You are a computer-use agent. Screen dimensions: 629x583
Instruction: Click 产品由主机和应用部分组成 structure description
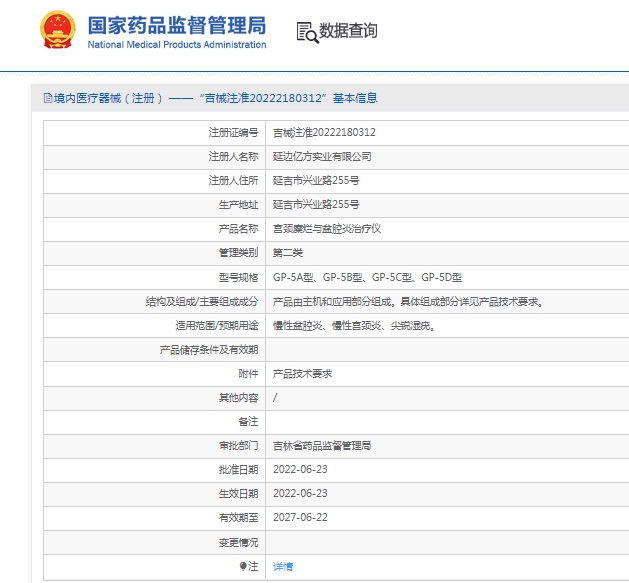[x=408, y=301]
